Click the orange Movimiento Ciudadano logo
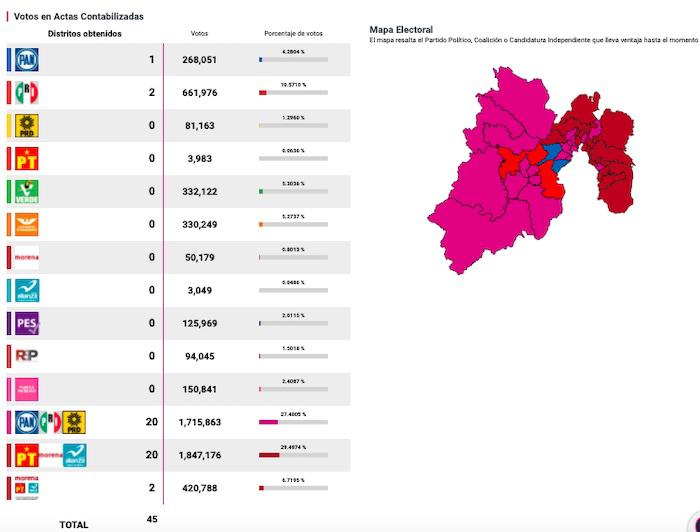The height and width of the screenshot is (532, 700). click(x=27, y=224)
